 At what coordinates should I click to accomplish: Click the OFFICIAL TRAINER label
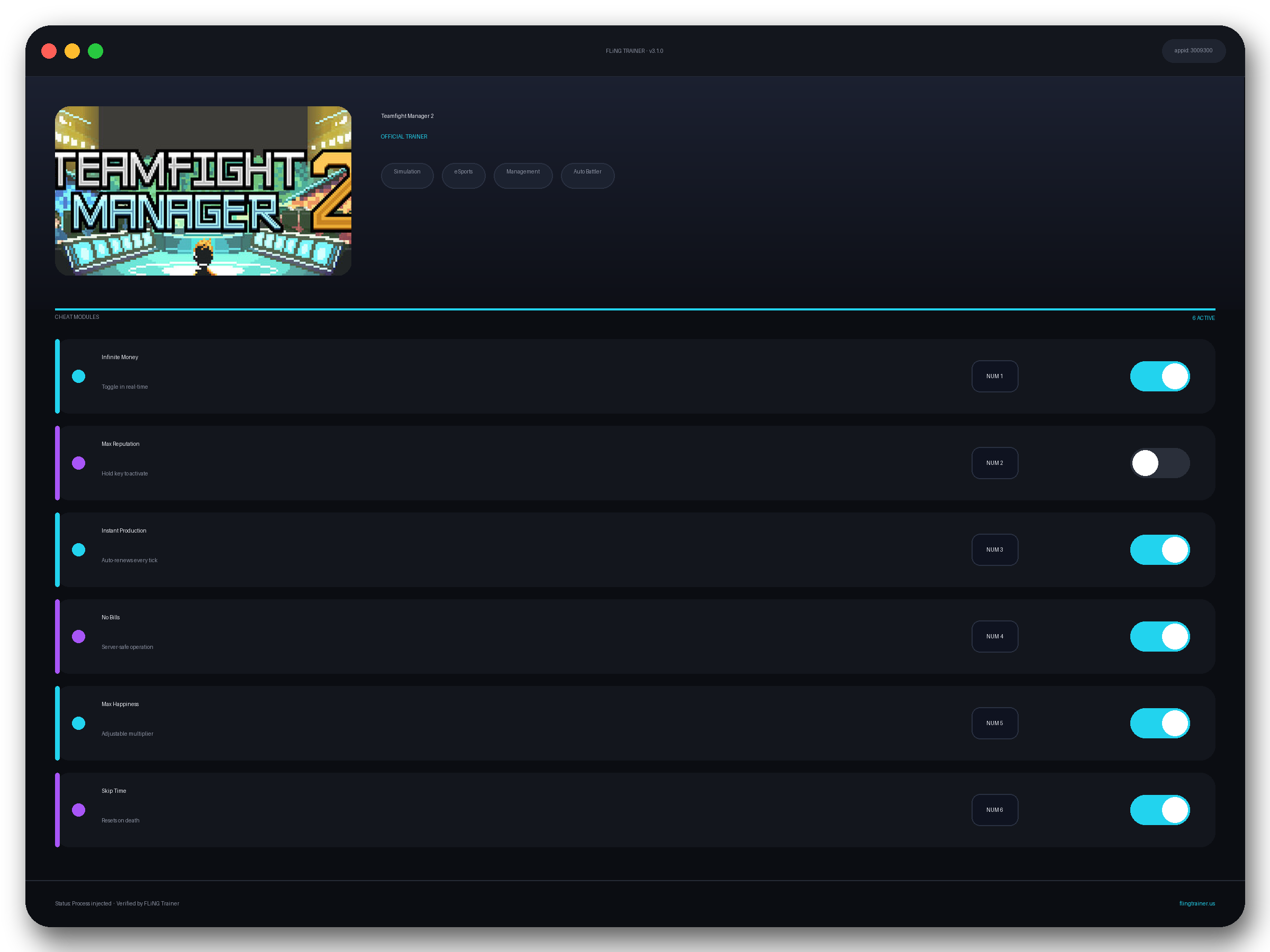(404, 136)
